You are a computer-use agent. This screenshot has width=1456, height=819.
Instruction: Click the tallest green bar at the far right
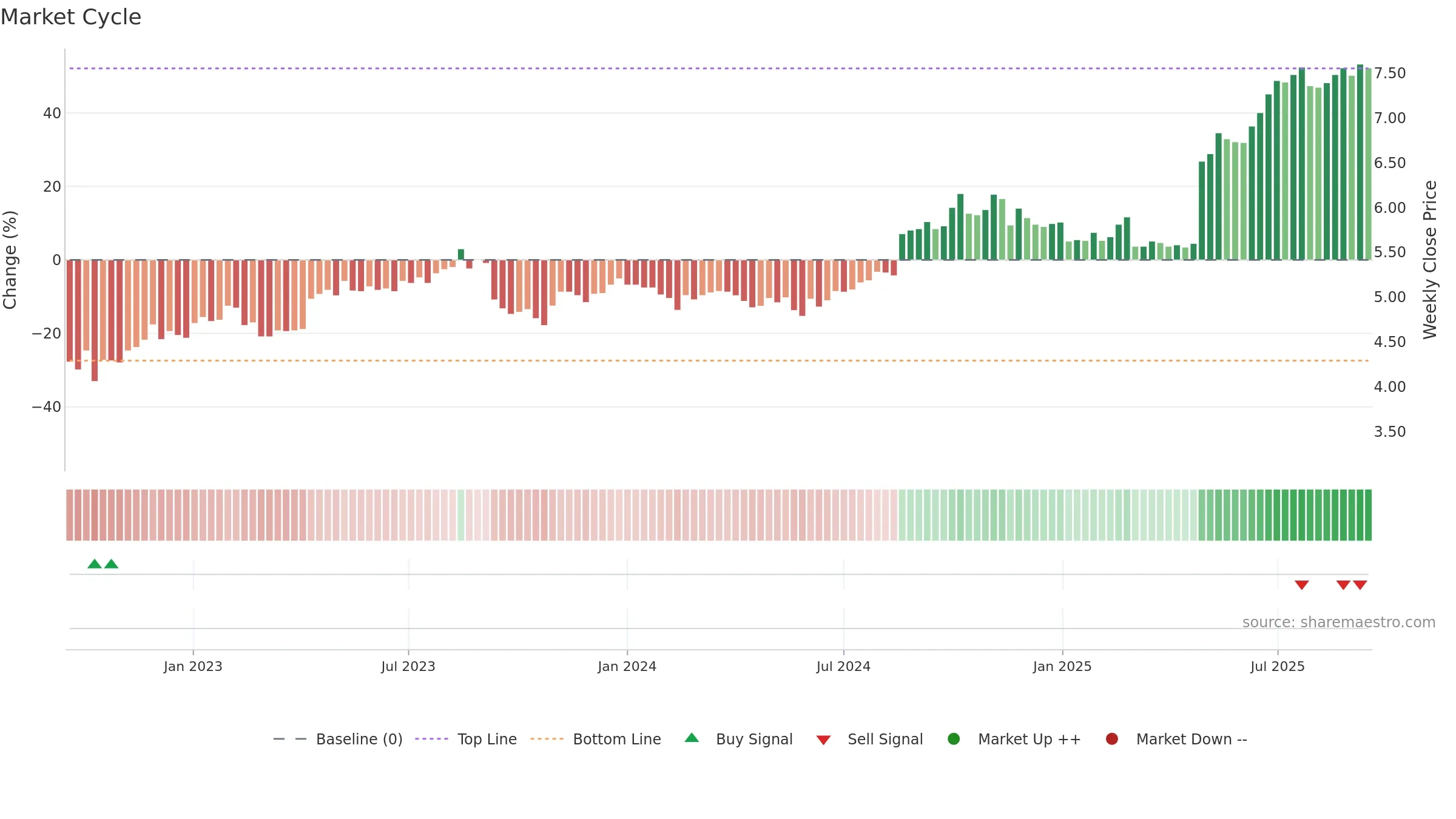(x=1360, y=162)
